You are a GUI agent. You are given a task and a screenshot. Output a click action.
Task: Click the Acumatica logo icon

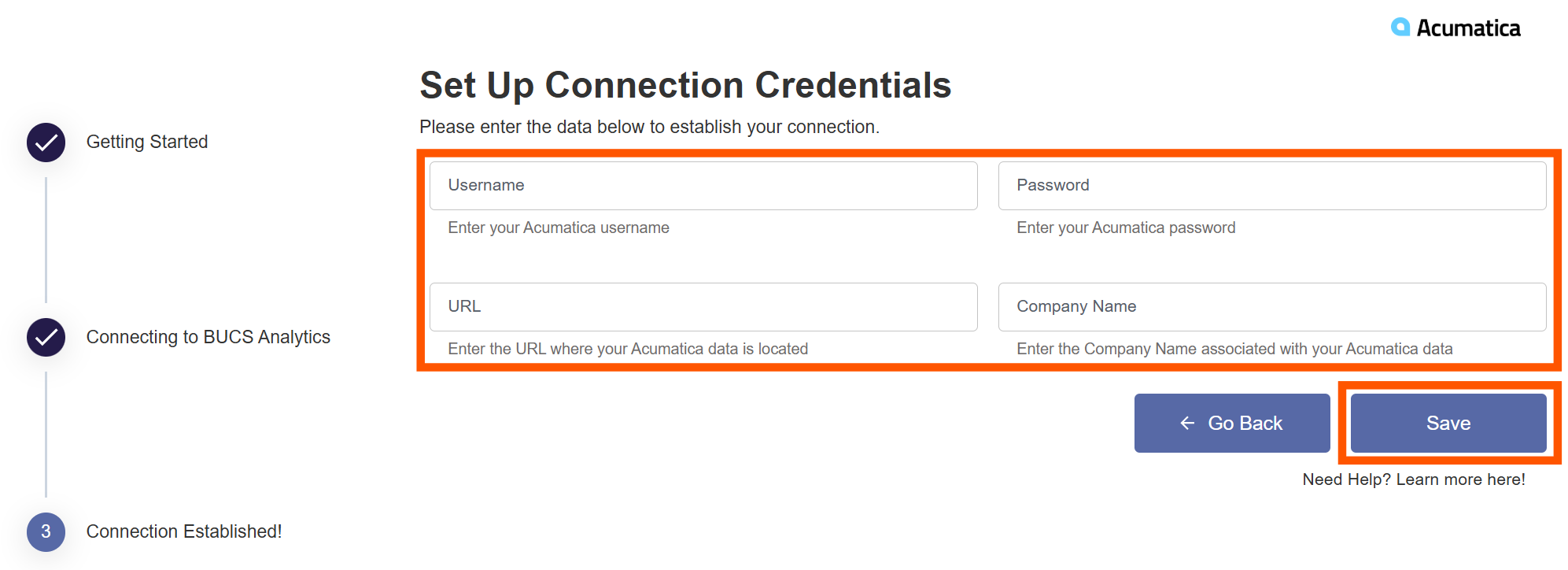[1400, 28]
